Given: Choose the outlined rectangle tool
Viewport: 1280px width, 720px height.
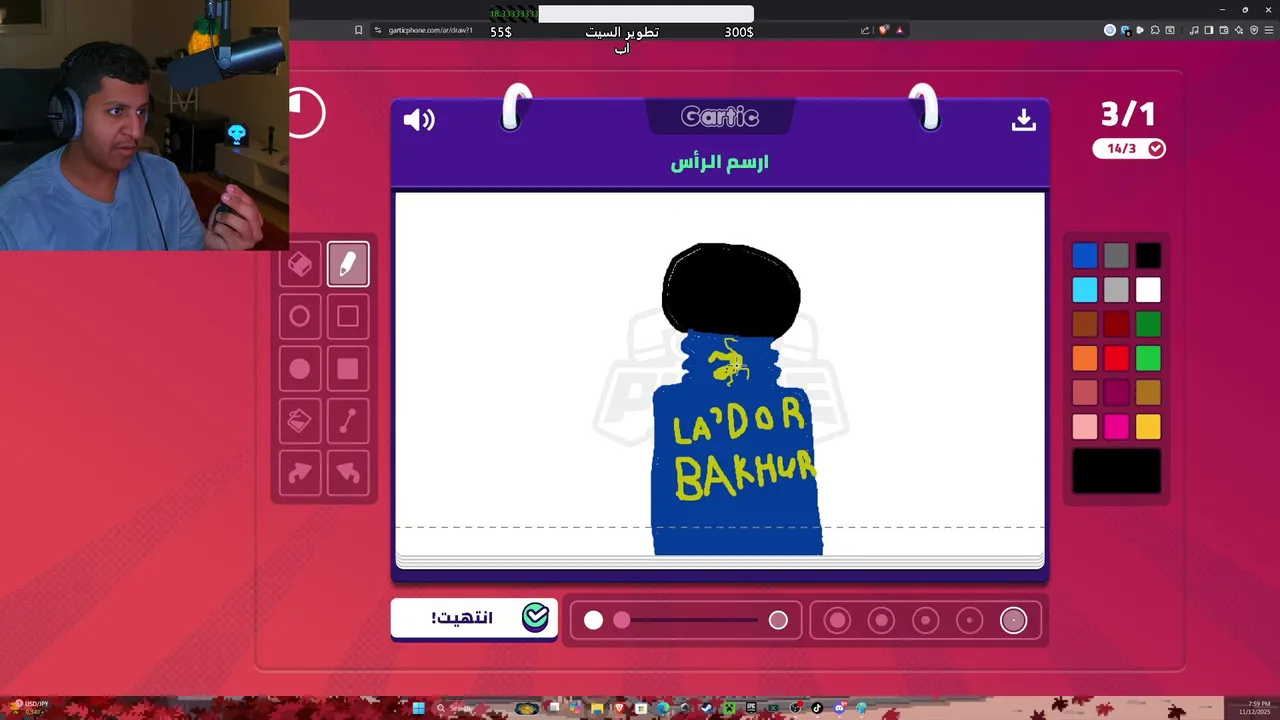Looking at the screenshot, I should pyautogui.click(x=348, y=317).
